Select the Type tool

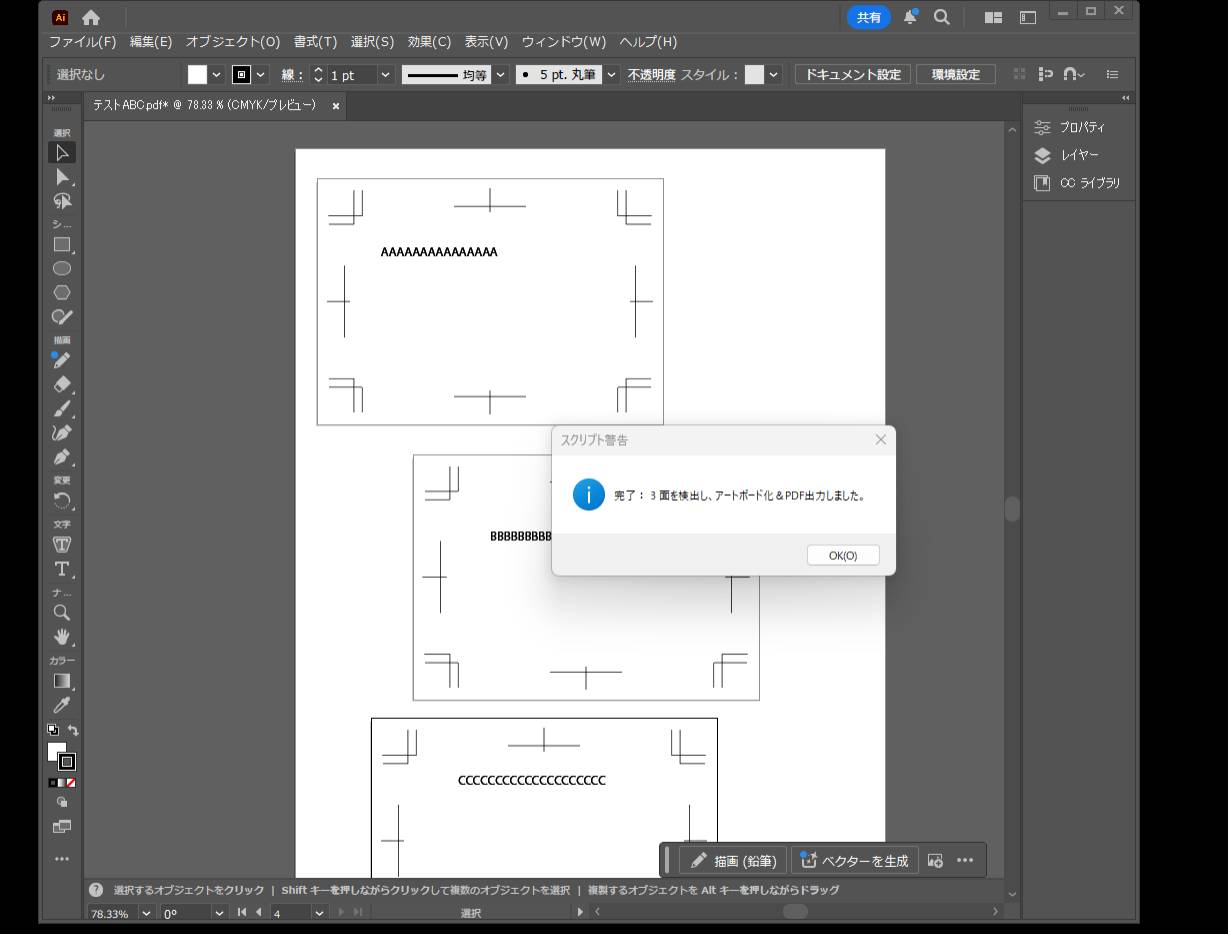click(x=61, y=569)
